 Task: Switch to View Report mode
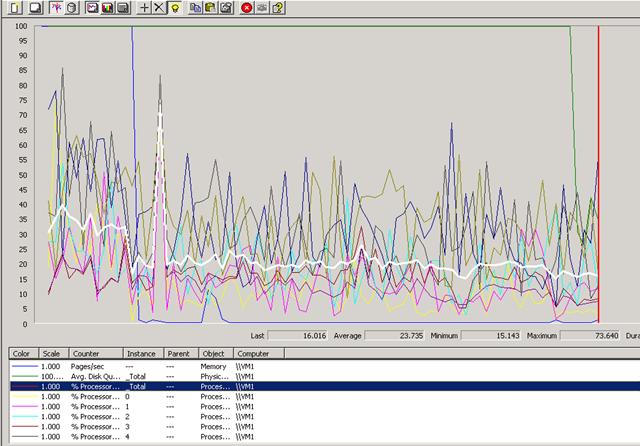pyautogui.click(x=122, y=8)
